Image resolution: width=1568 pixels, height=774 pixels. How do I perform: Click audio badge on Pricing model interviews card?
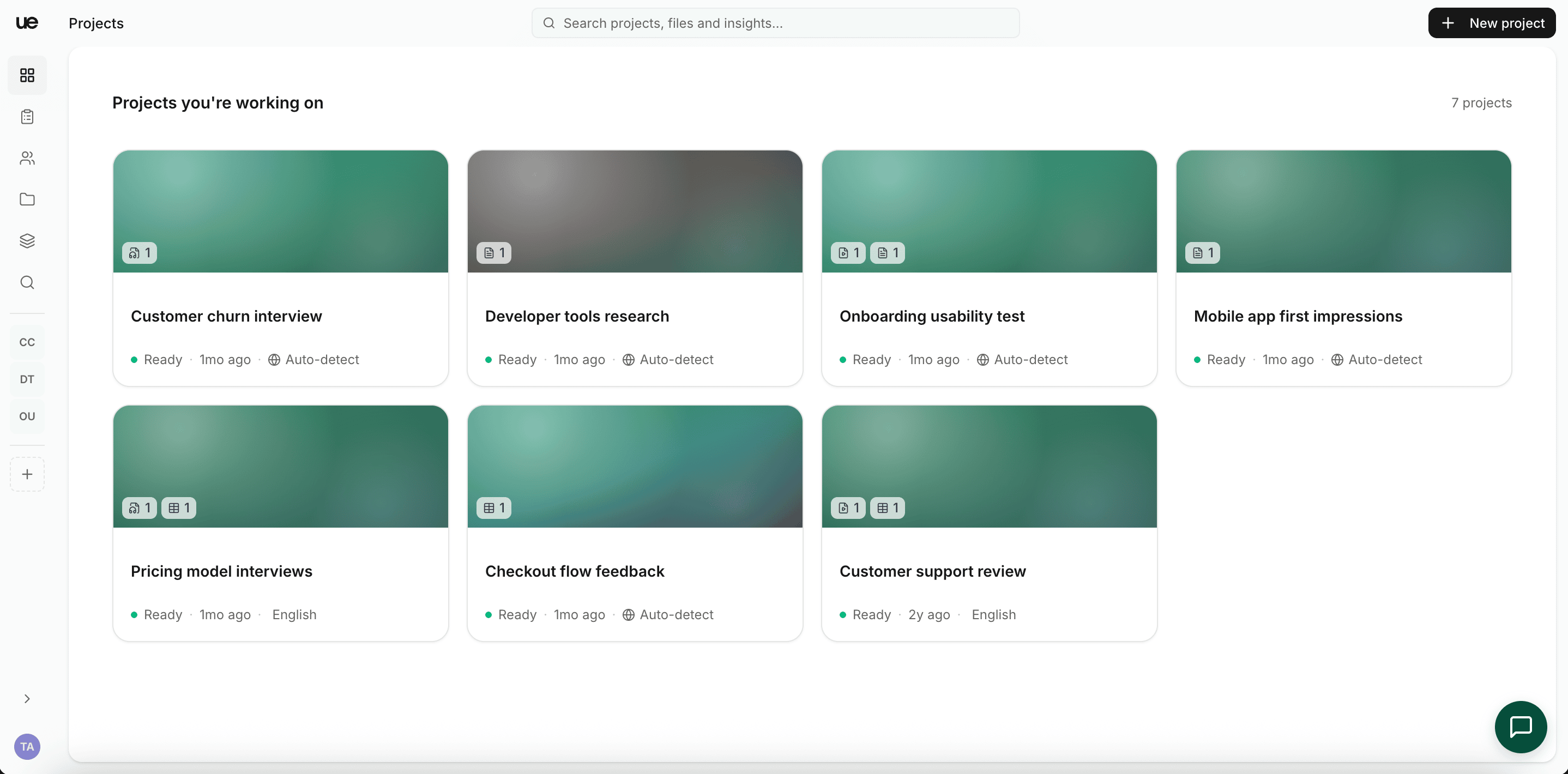pyautogui.click(x=140, y=507)
